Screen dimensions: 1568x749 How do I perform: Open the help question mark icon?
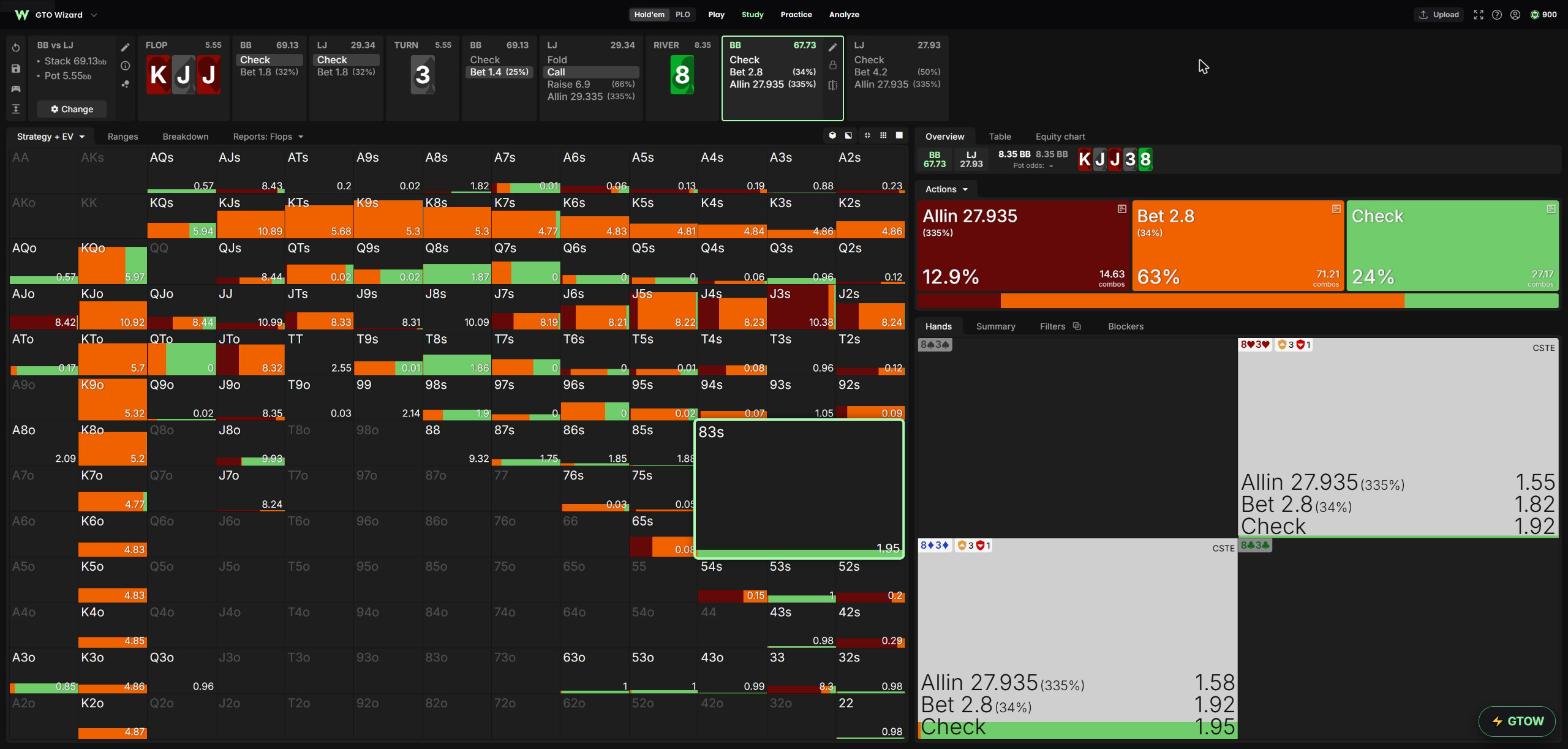click(1497, 15)
